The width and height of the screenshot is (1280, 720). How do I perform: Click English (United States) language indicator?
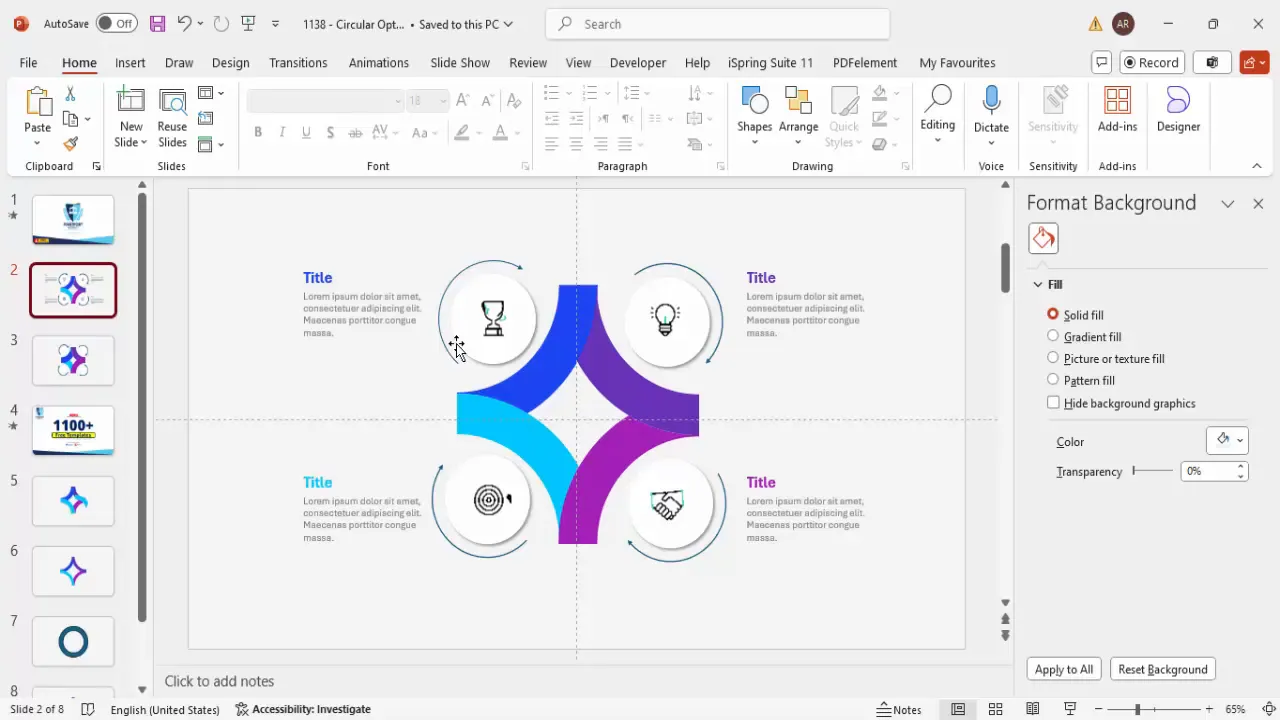tap(165, 709)
